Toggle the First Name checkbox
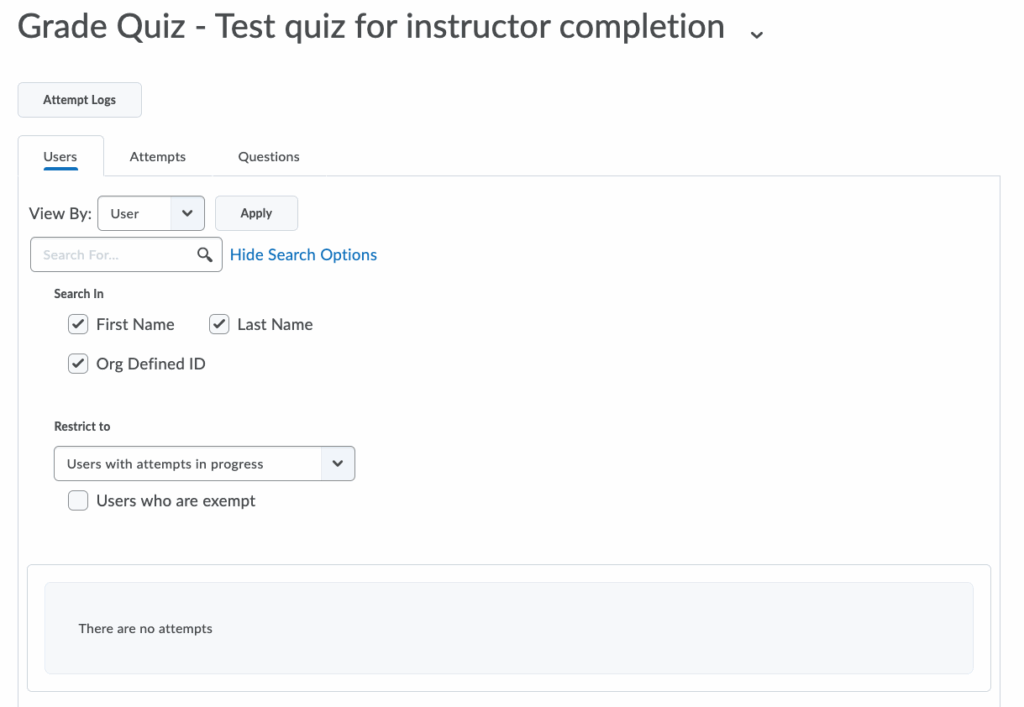This screenshot has height=707, width=1024. coord(78,324)
